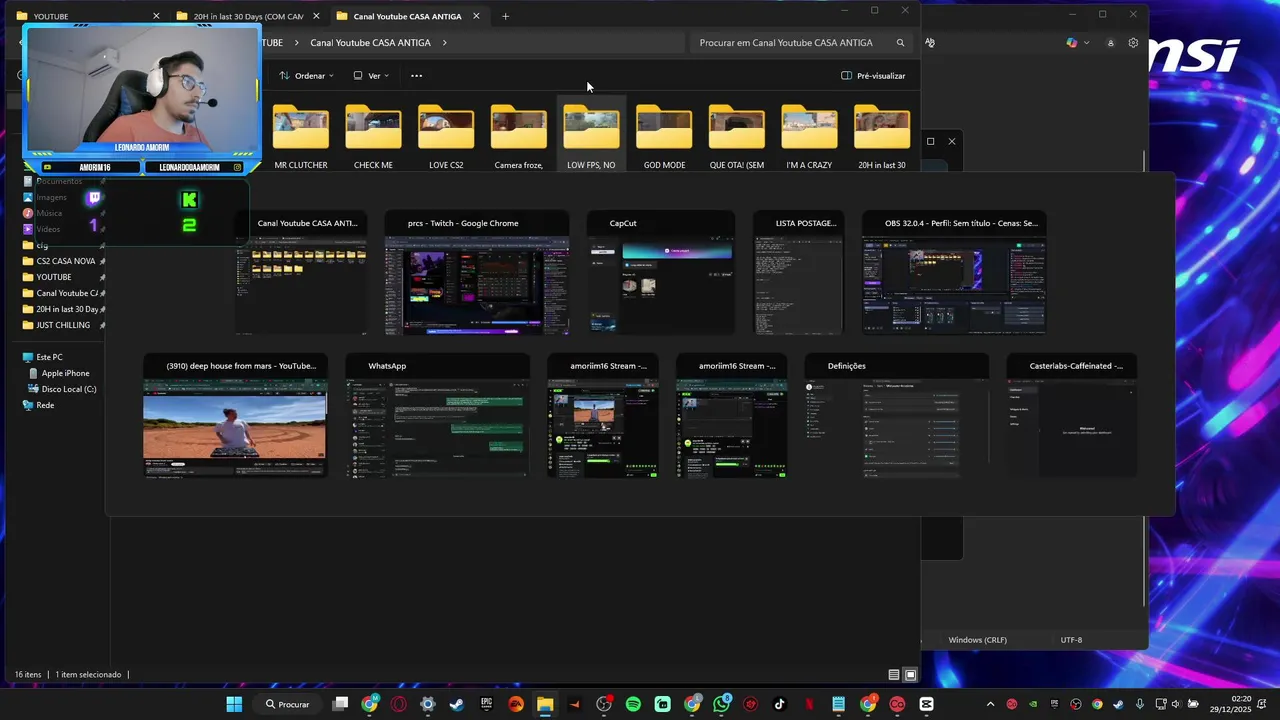Click the Procurar em Canal Youtube search field
The image size is (1280, 720).
(800, 43)
